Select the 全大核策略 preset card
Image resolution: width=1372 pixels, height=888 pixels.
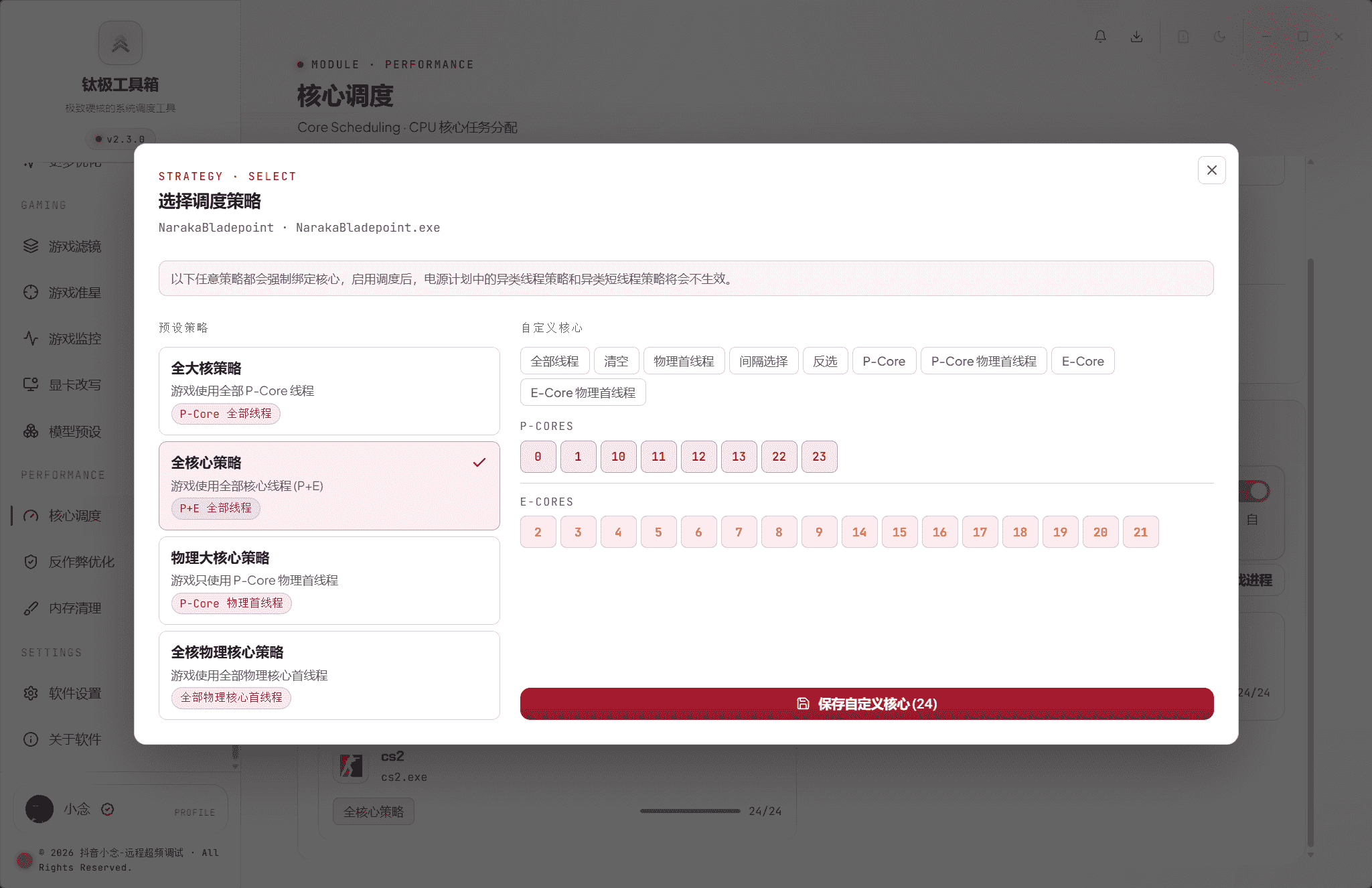pos(329,391)
